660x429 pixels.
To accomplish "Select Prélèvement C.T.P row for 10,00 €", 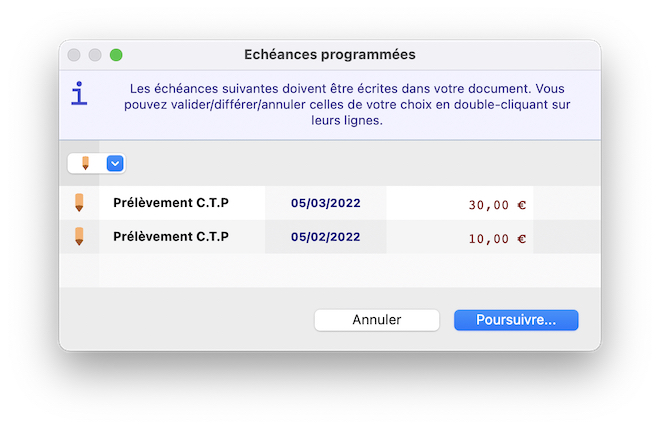I will (171, 237).
